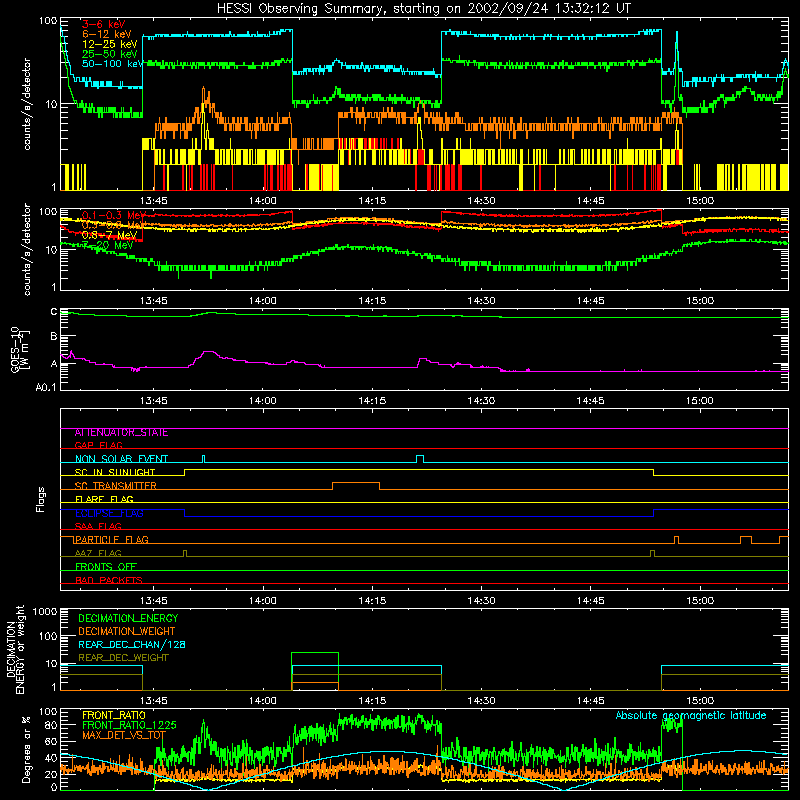Click the 13:45 tick under the top keV panel
This screenshot has height=800, width=800.
click(154, 201)
